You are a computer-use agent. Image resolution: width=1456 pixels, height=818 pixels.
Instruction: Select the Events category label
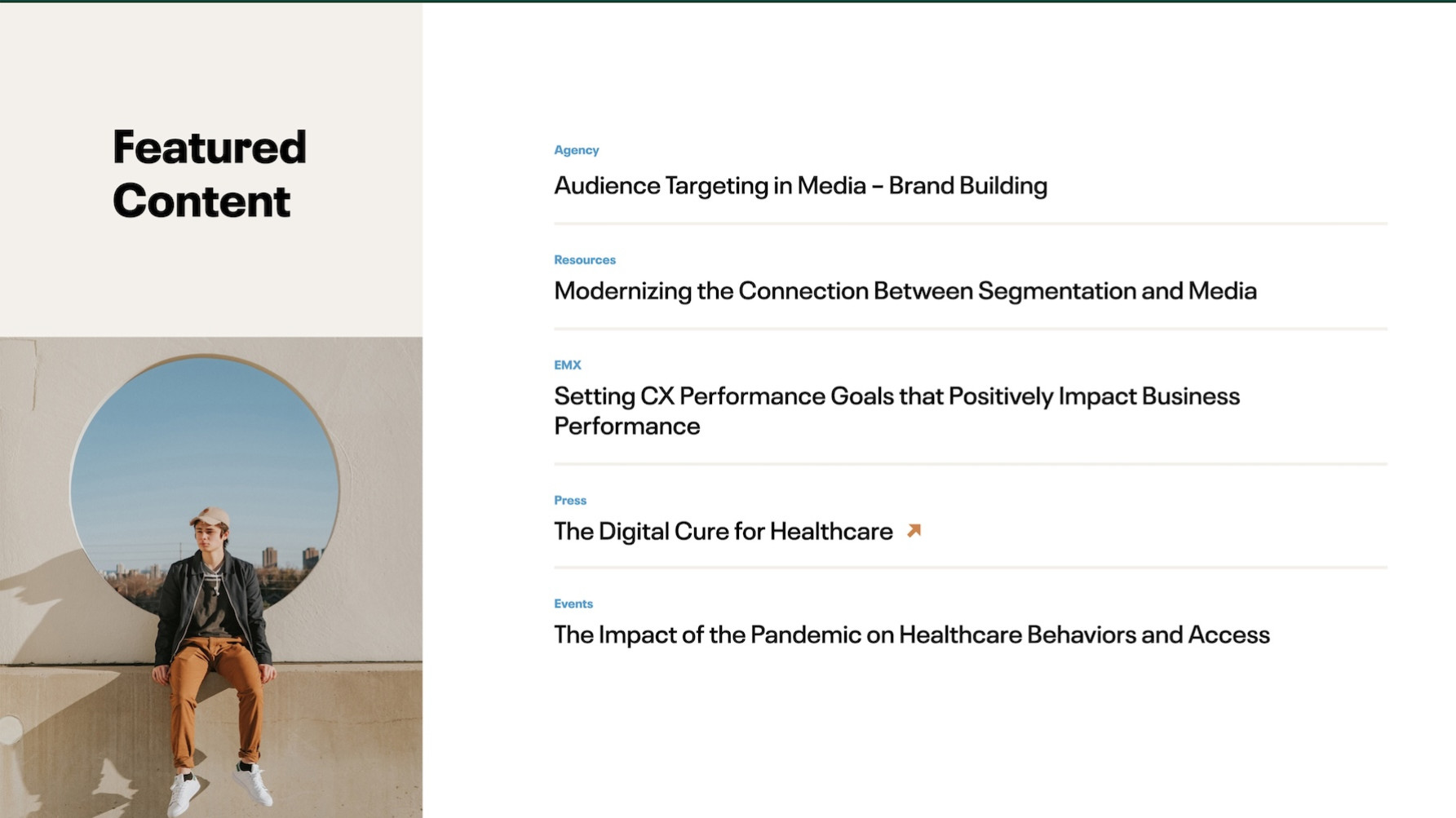coord(573,604)
